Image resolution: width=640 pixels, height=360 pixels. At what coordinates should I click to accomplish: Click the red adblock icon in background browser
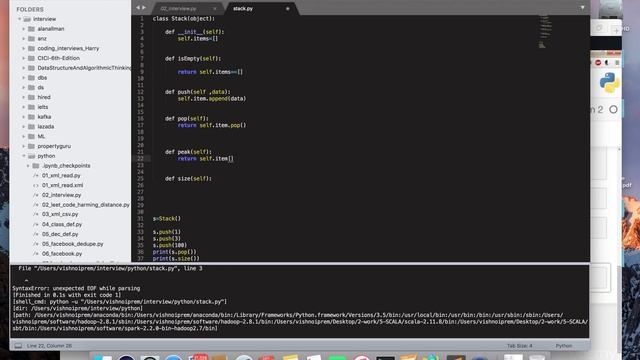598,62
